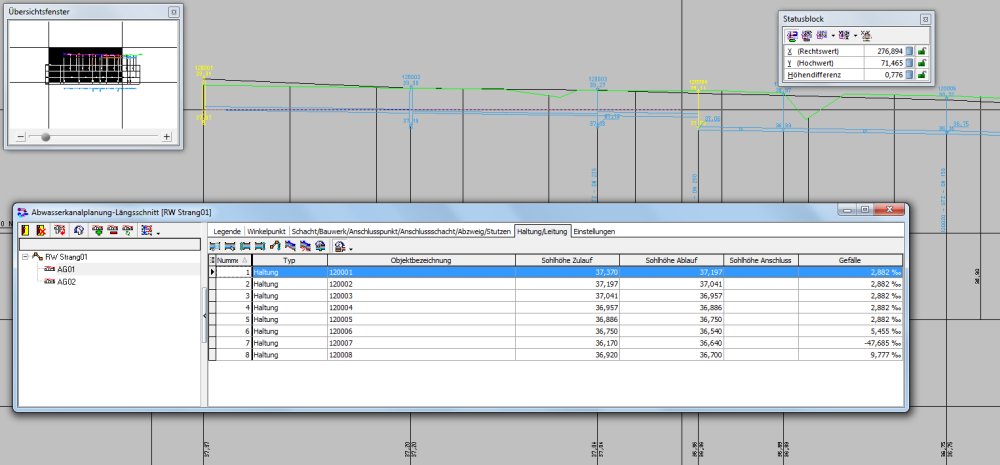Click the second icon above the RW Strang01 tree
Viewport: 1000px width, 465px height.
(42, 231)
